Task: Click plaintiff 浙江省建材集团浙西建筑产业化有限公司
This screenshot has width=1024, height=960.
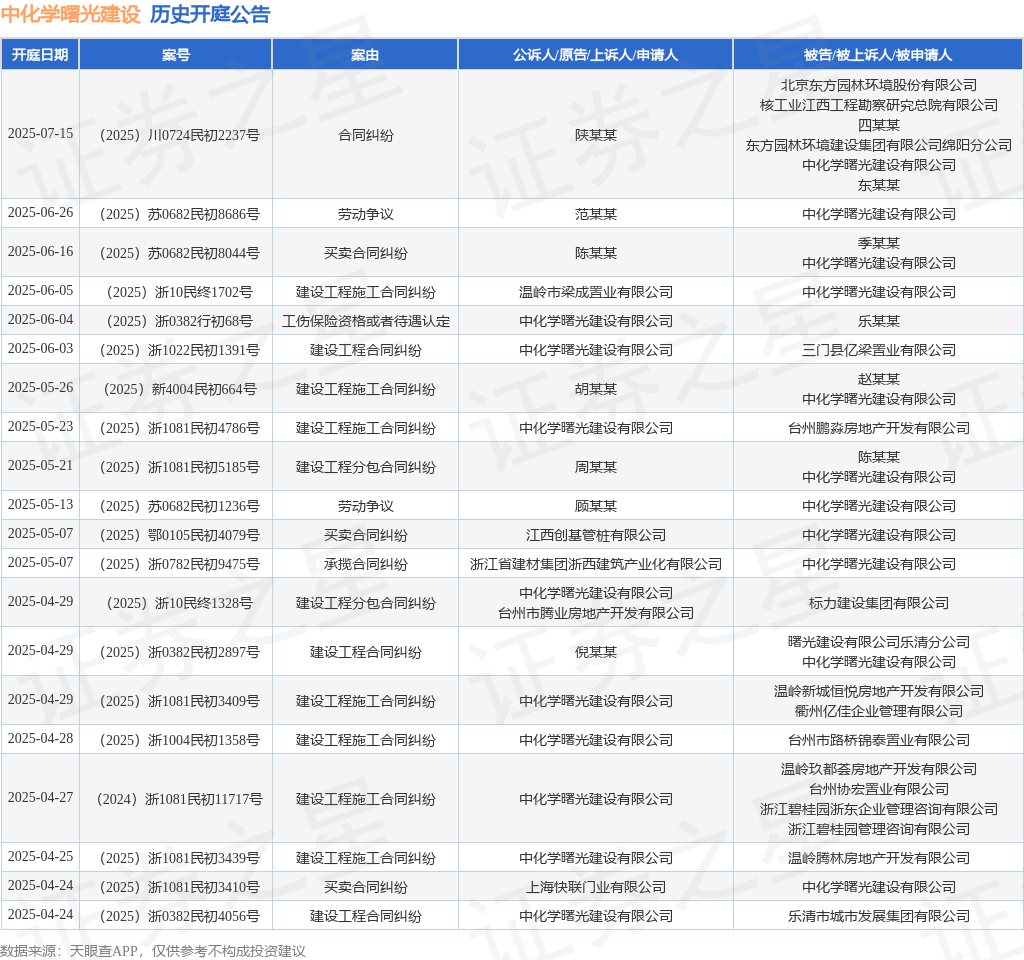Action: pyautogui.click(x=596, y=564)
